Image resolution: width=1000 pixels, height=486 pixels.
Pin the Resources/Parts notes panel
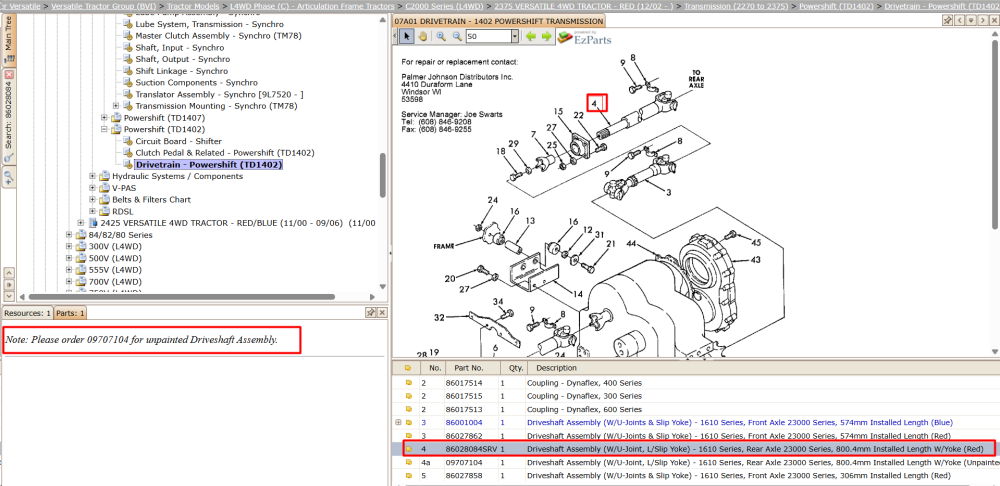coord(371,313)
